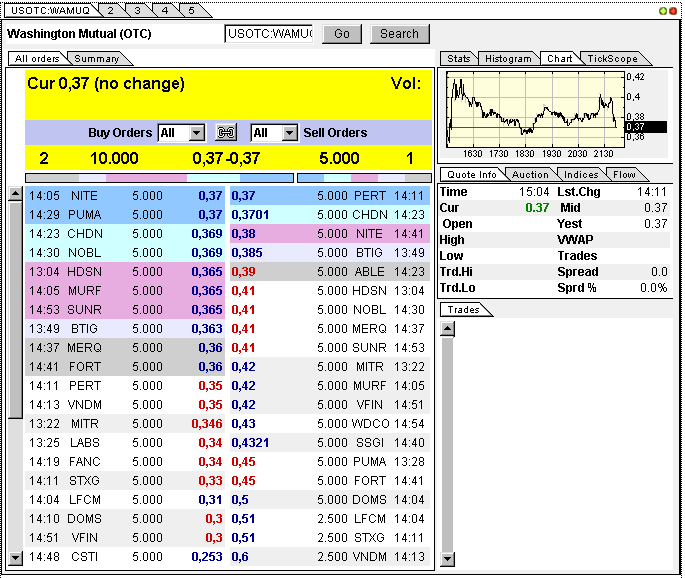Image resolution: width=685 pixels, height=578 pixels.
Task: Open the Histogram tab
Action: pyautogui.click(x=508, y=59)
